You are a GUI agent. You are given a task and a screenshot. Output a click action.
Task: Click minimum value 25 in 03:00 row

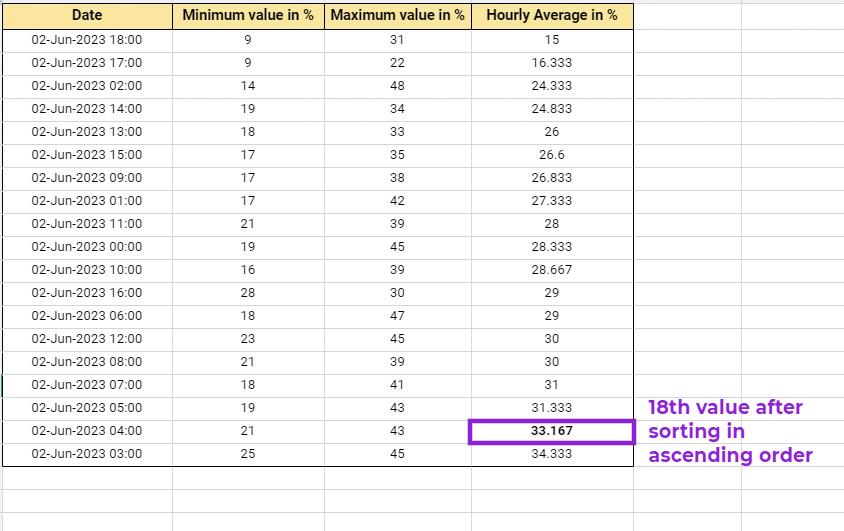pos(248,454)
